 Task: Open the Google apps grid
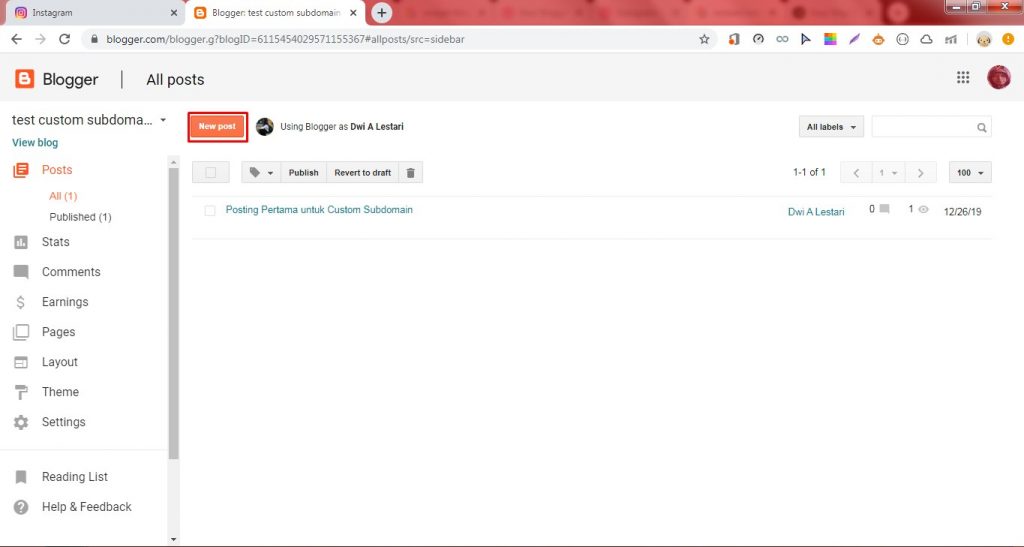(x=963, y=78)
